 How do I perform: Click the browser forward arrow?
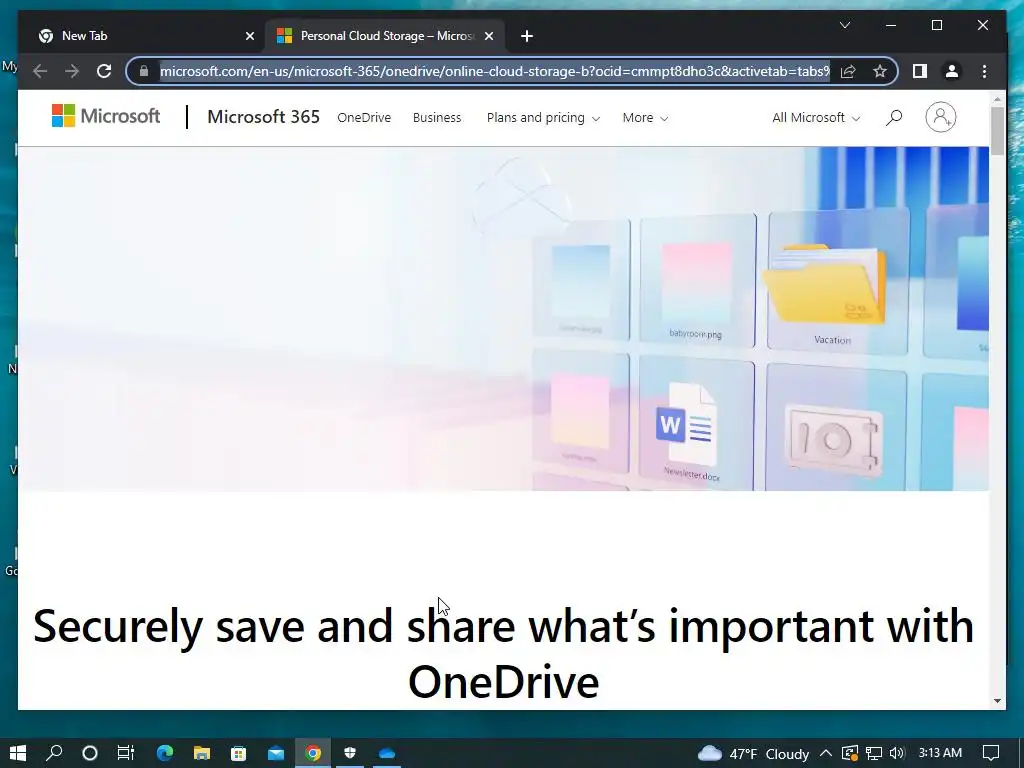[72, 71]
